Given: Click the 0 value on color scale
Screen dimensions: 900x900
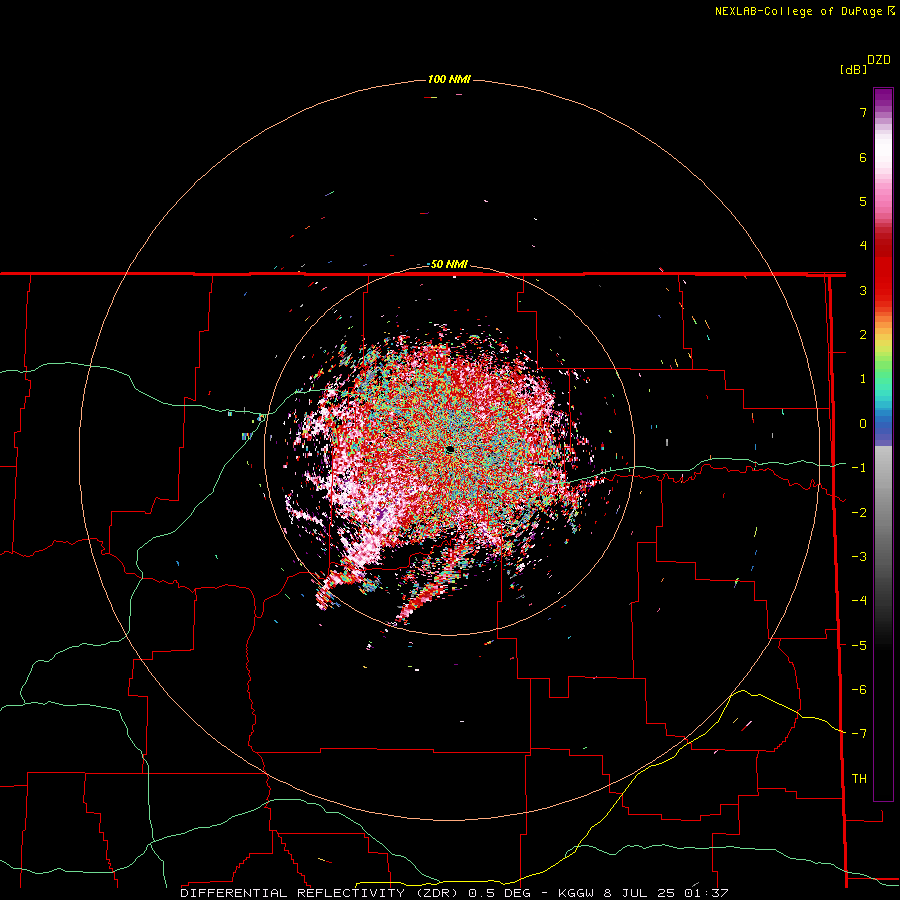Looking at the screenshot, I should 863,424.
